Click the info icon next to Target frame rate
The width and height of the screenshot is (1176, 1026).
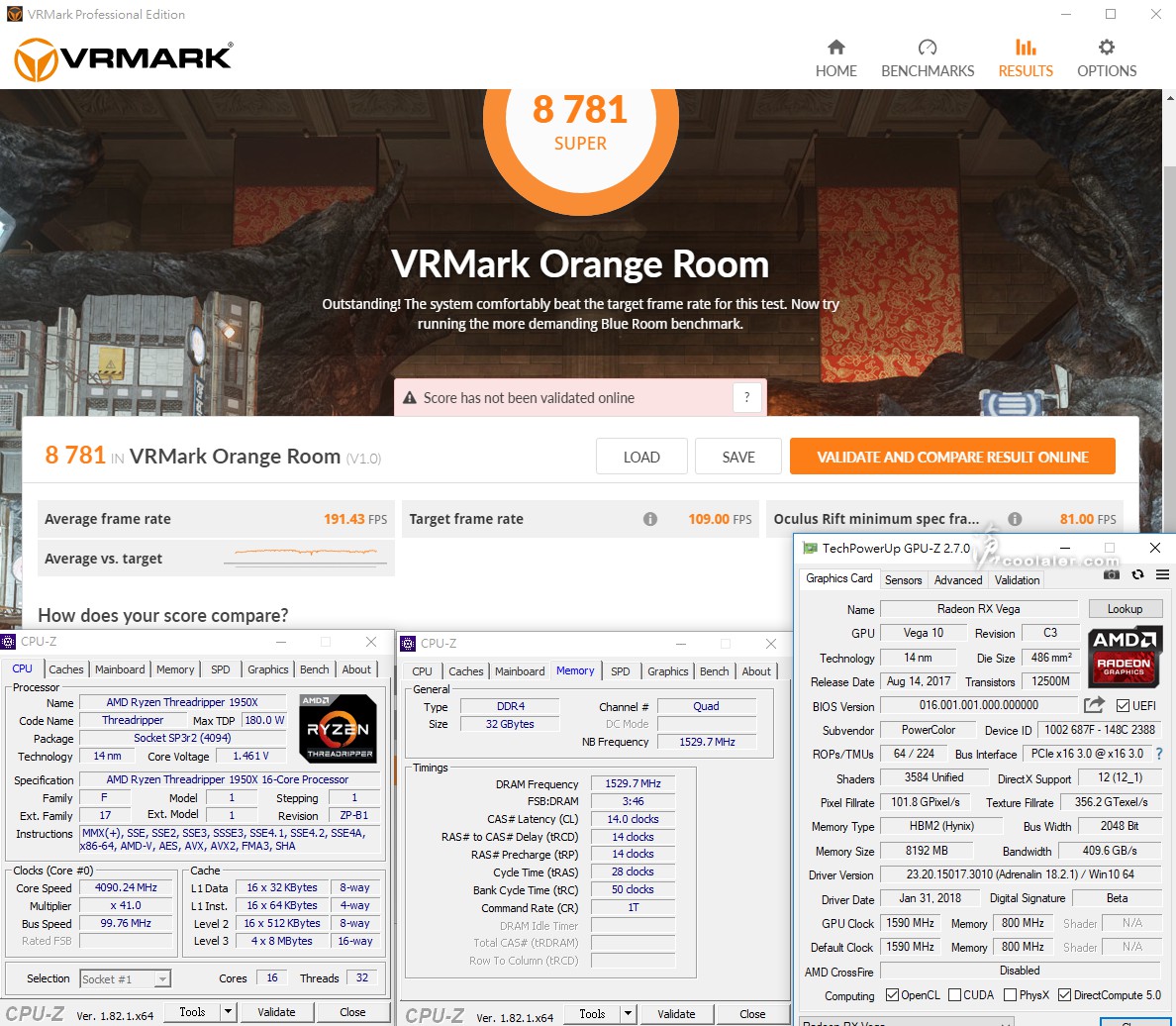coord(650,519)
